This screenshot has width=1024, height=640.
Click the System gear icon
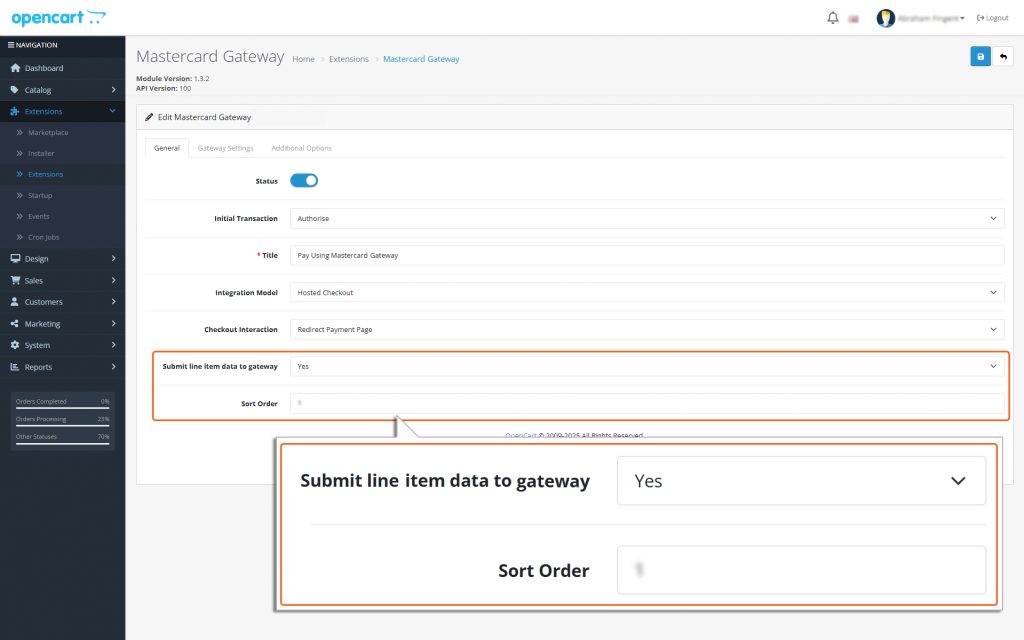tap(14, 345)
